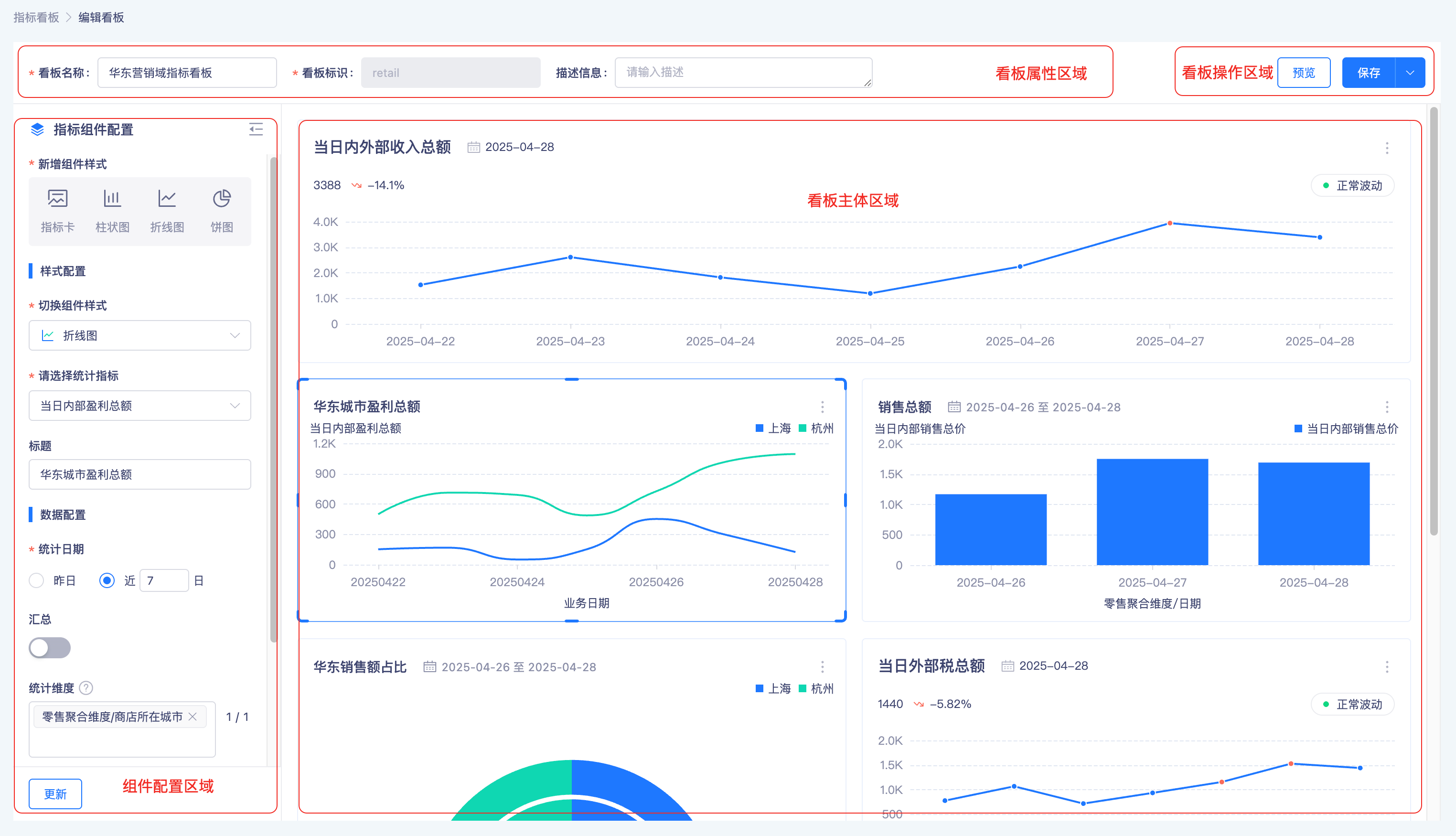Toggle 杭州 legend in 华东销售额占比 chart
Image resolution: width=1456 pixels, height=836 pixels.
coord(816,688)
